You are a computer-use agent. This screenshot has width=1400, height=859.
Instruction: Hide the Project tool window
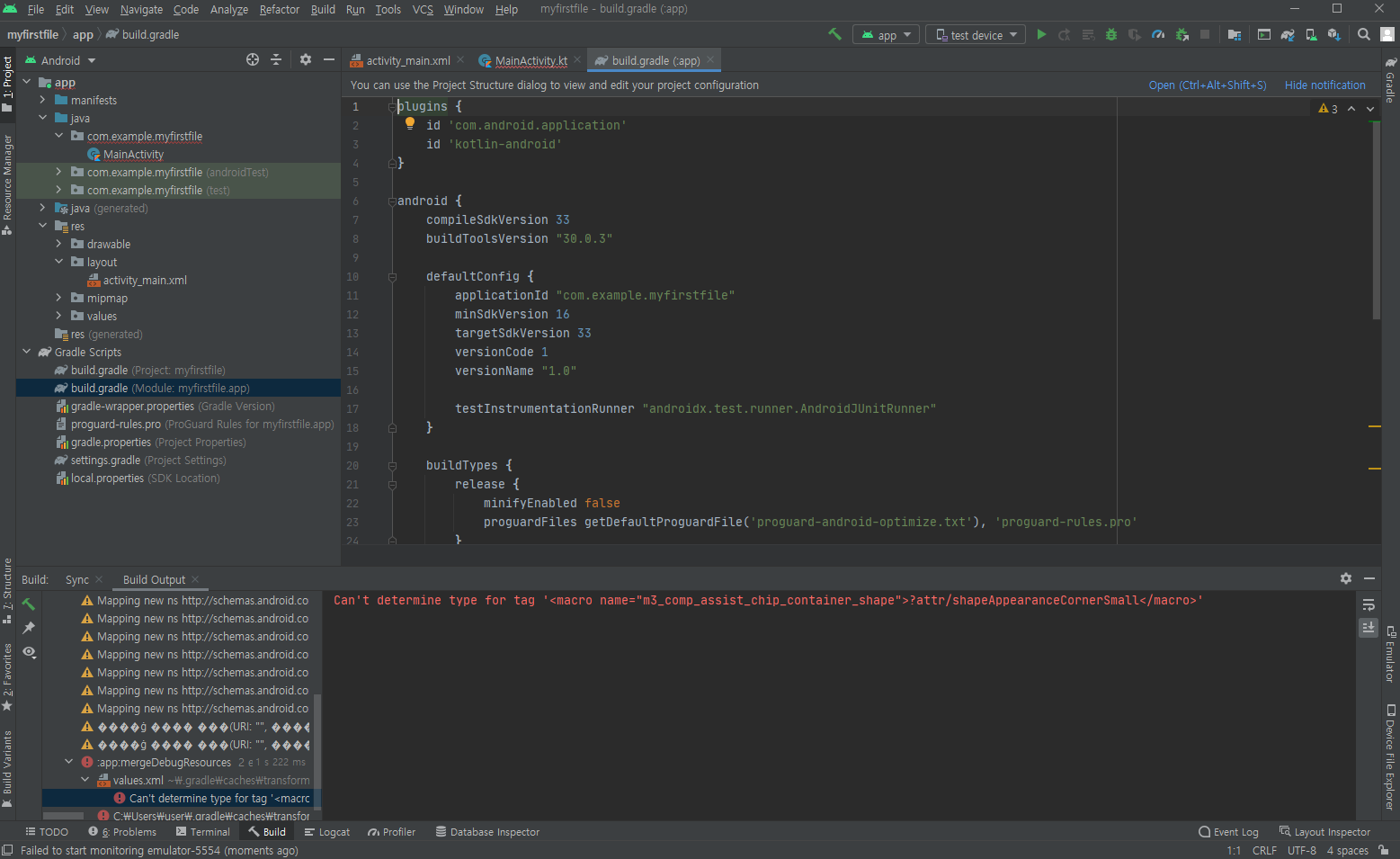(x=329, y=59)
